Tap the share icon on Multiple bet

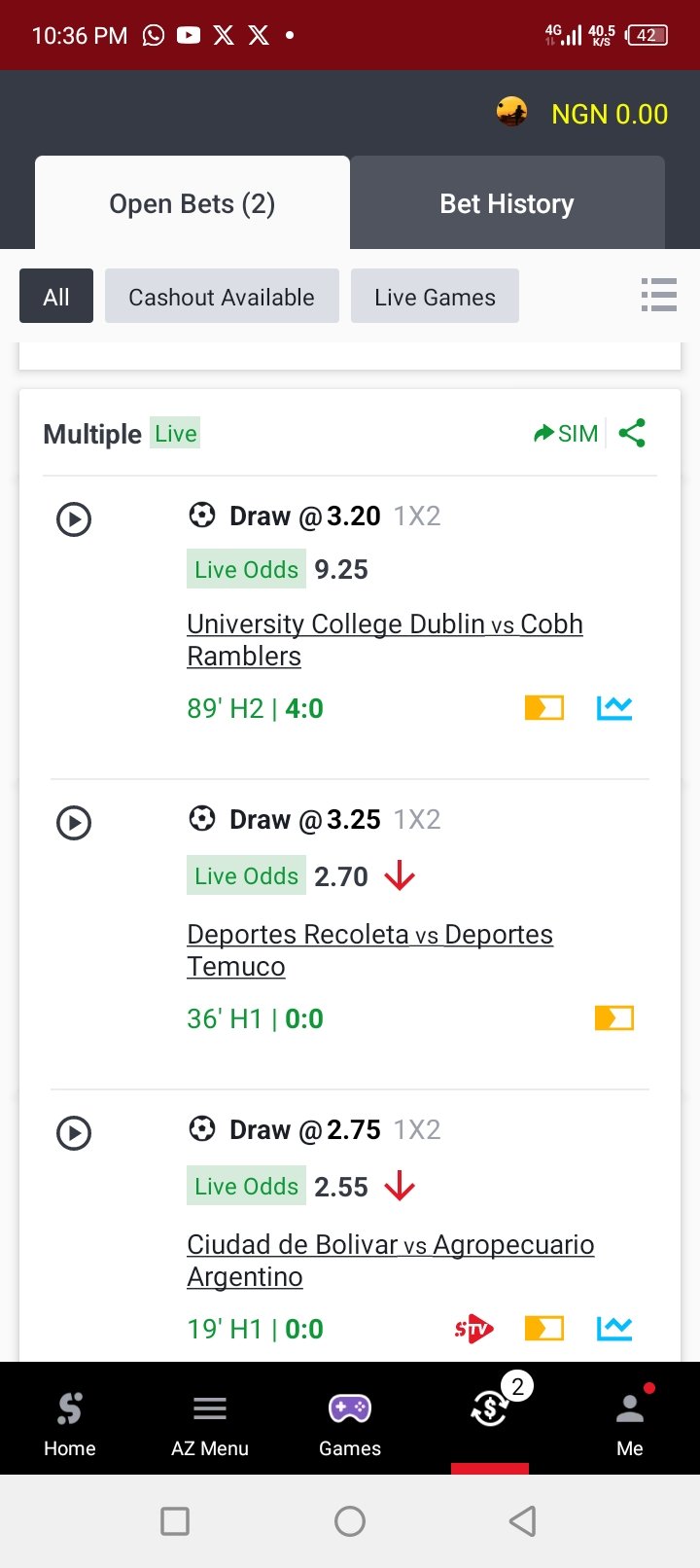[632, 433]
